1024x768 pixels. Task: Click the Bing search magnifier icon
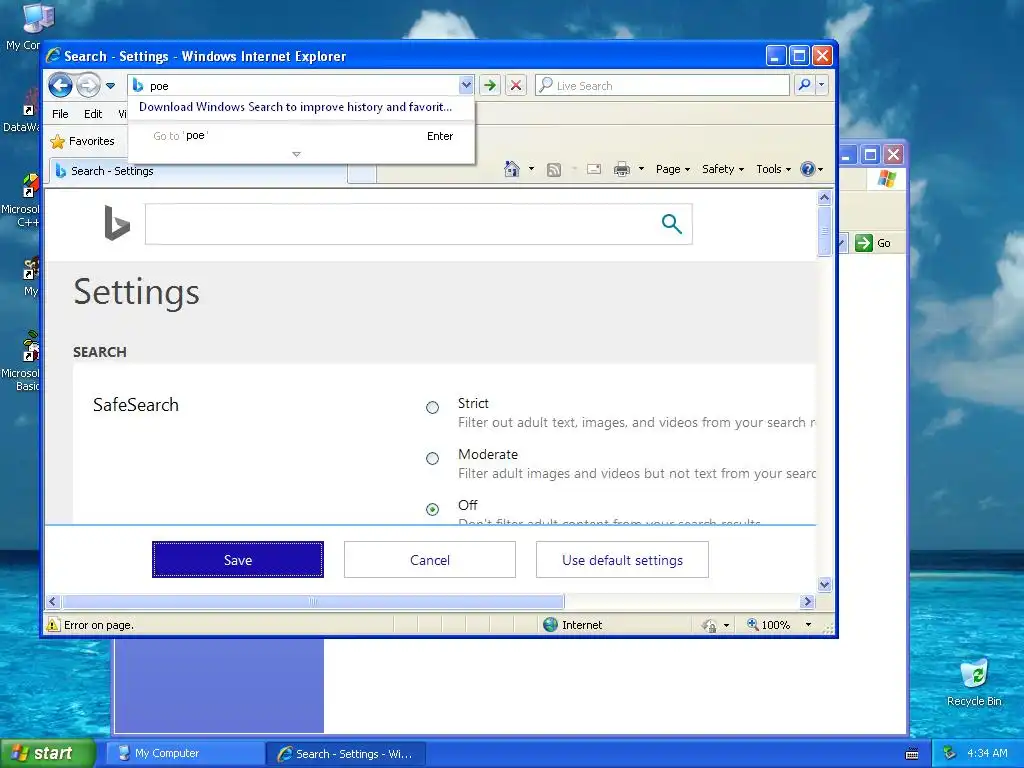[x=671, y=224]
